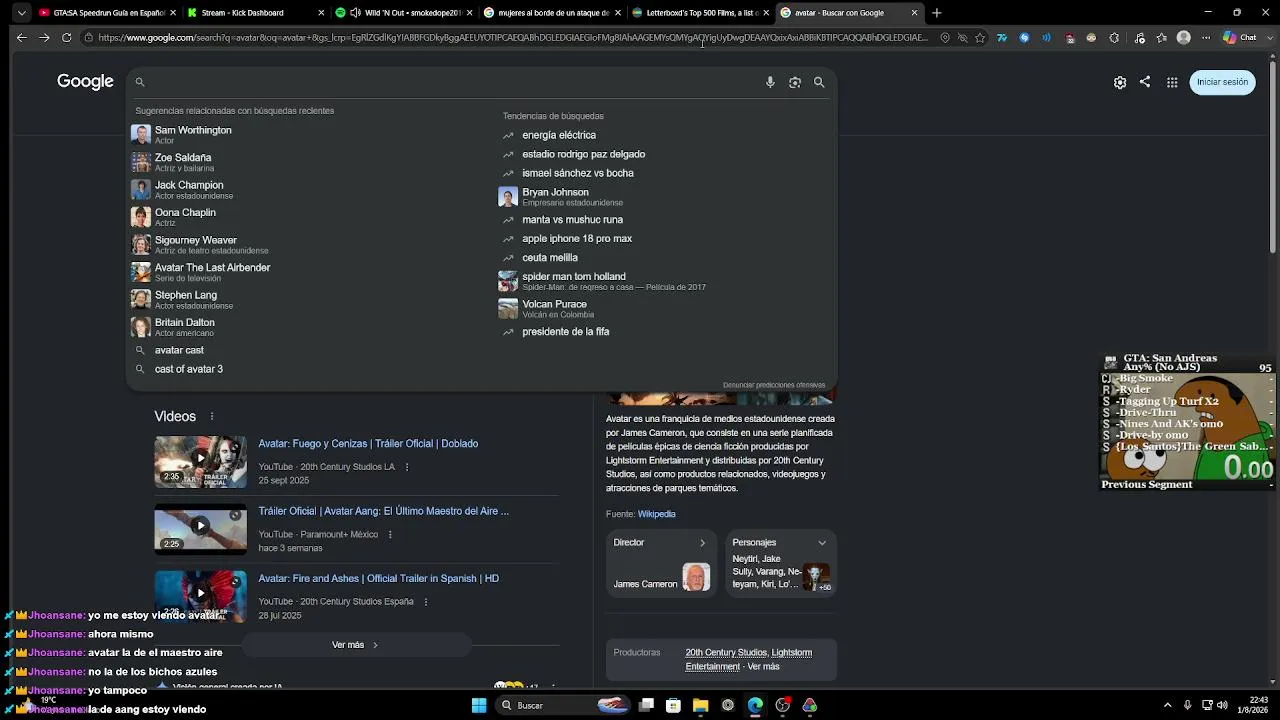Submit the search with the magnifier button

[819, 82]
